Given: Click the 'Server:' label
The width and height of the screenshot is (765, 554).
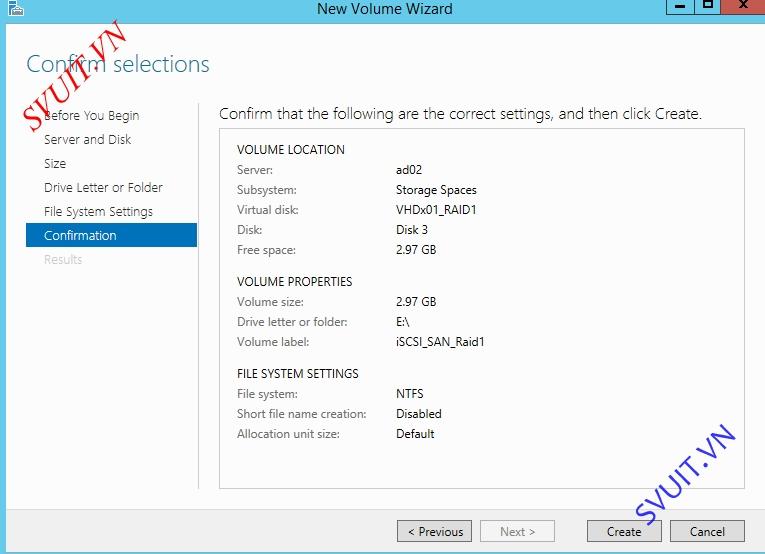Looking at the screenshot, I should (x=255, y=170).
